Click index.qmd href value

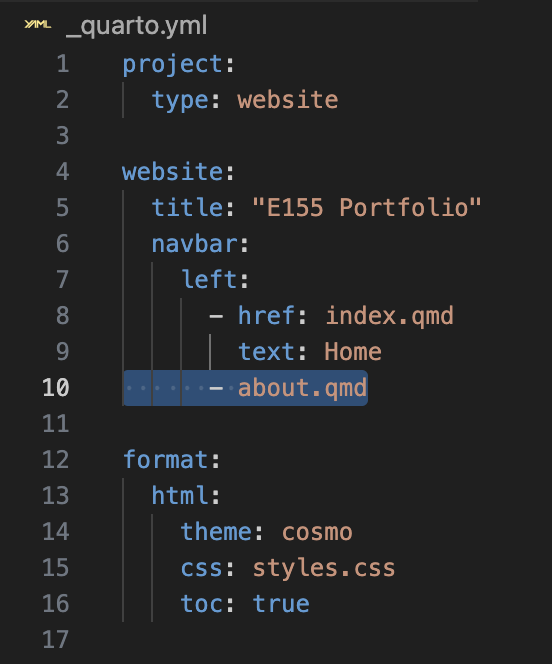389,316
